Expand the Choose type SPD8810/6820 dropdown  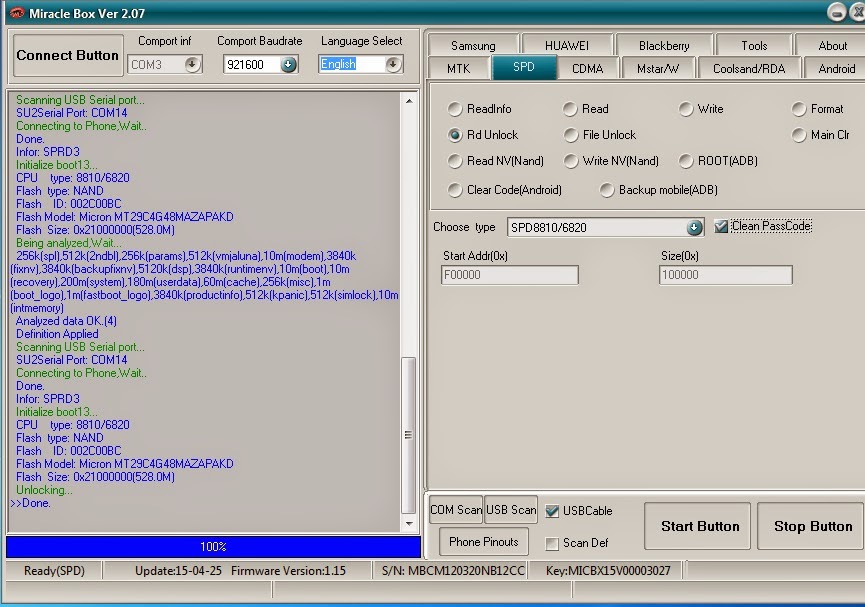[x=694, y=227]
